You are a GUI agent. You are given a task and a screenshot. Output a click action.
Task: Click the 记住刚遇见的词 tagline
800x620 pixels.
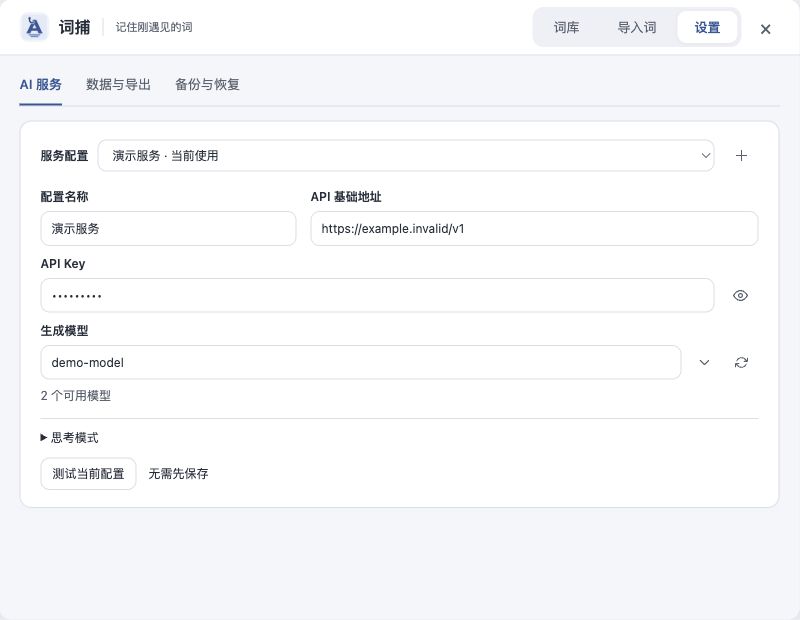pos(154,27)
